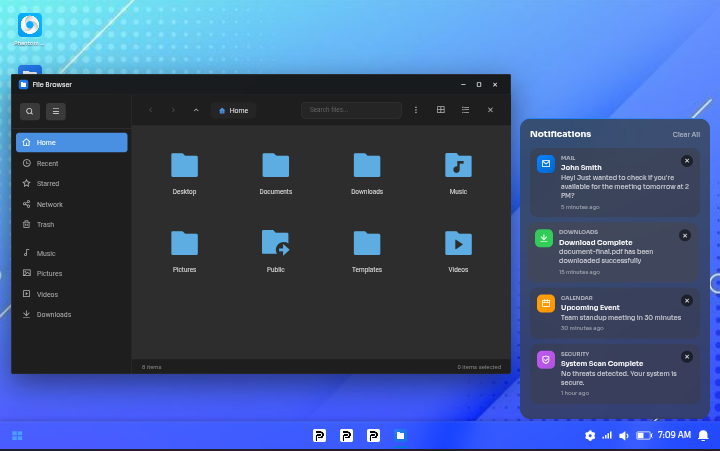Open the volume control in system tray

[624, 435]
